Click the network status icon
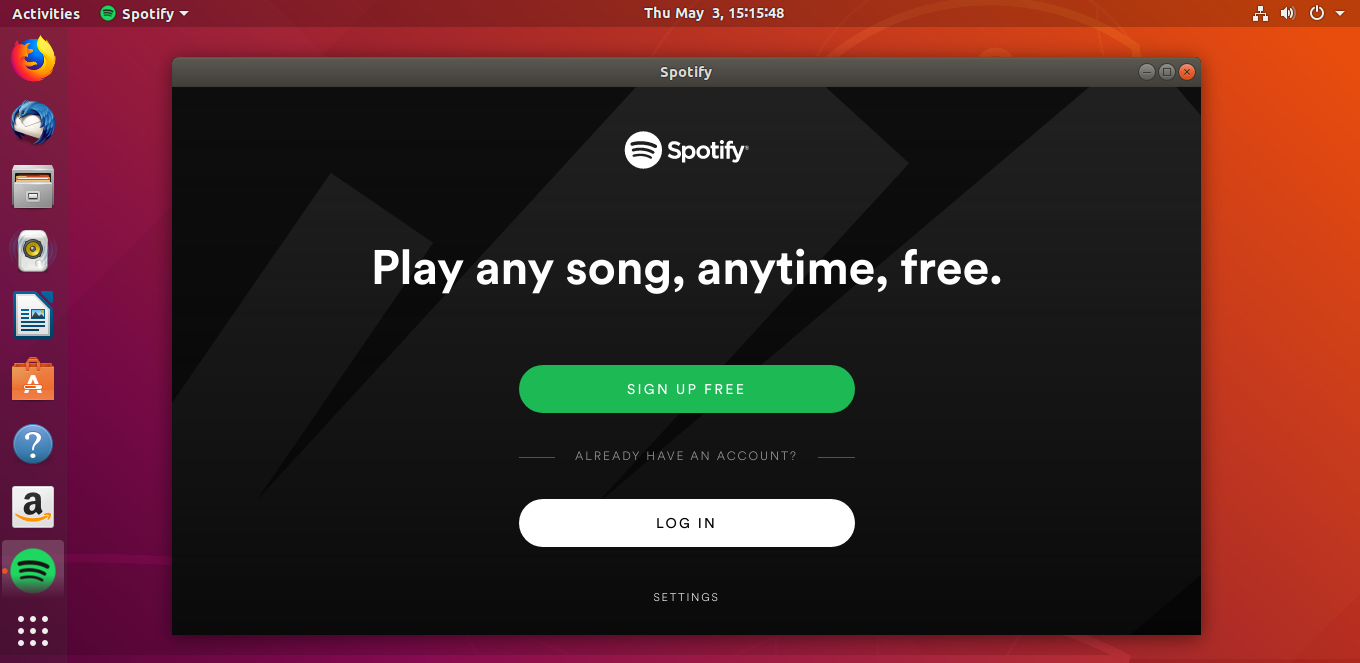 tap(1260, 13)
